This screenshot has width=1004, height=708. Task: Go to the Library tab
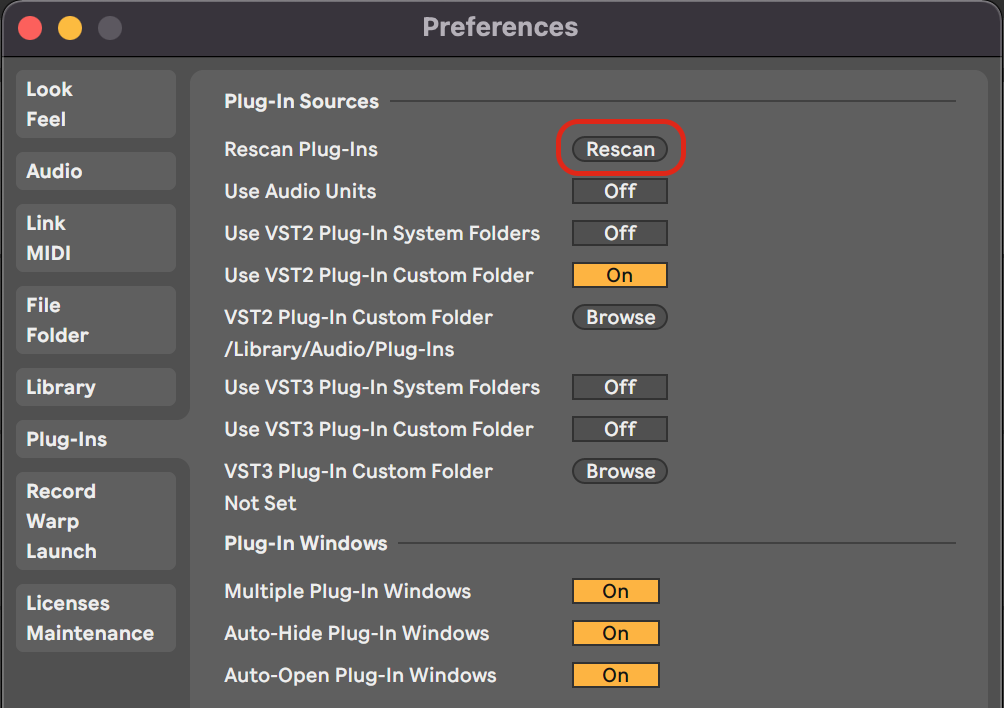[x=96, y=387]
